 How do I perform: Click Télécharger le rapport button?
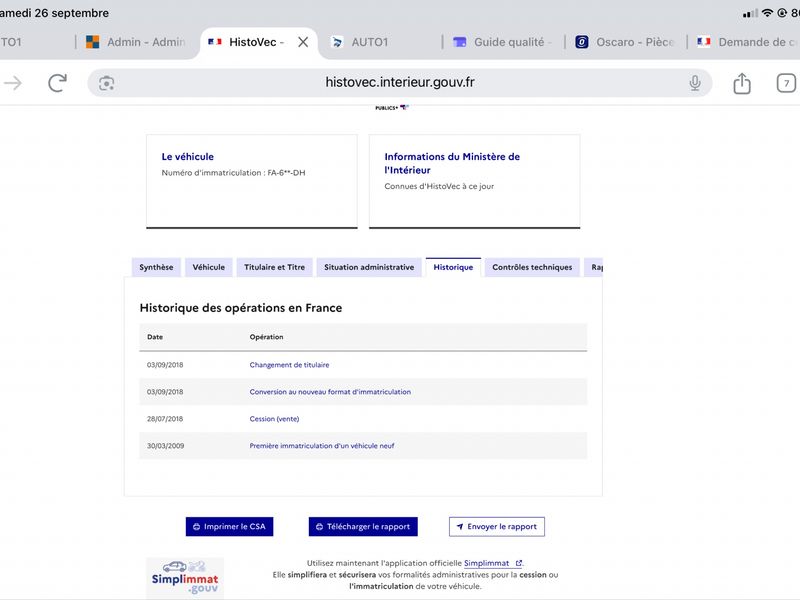363,527
